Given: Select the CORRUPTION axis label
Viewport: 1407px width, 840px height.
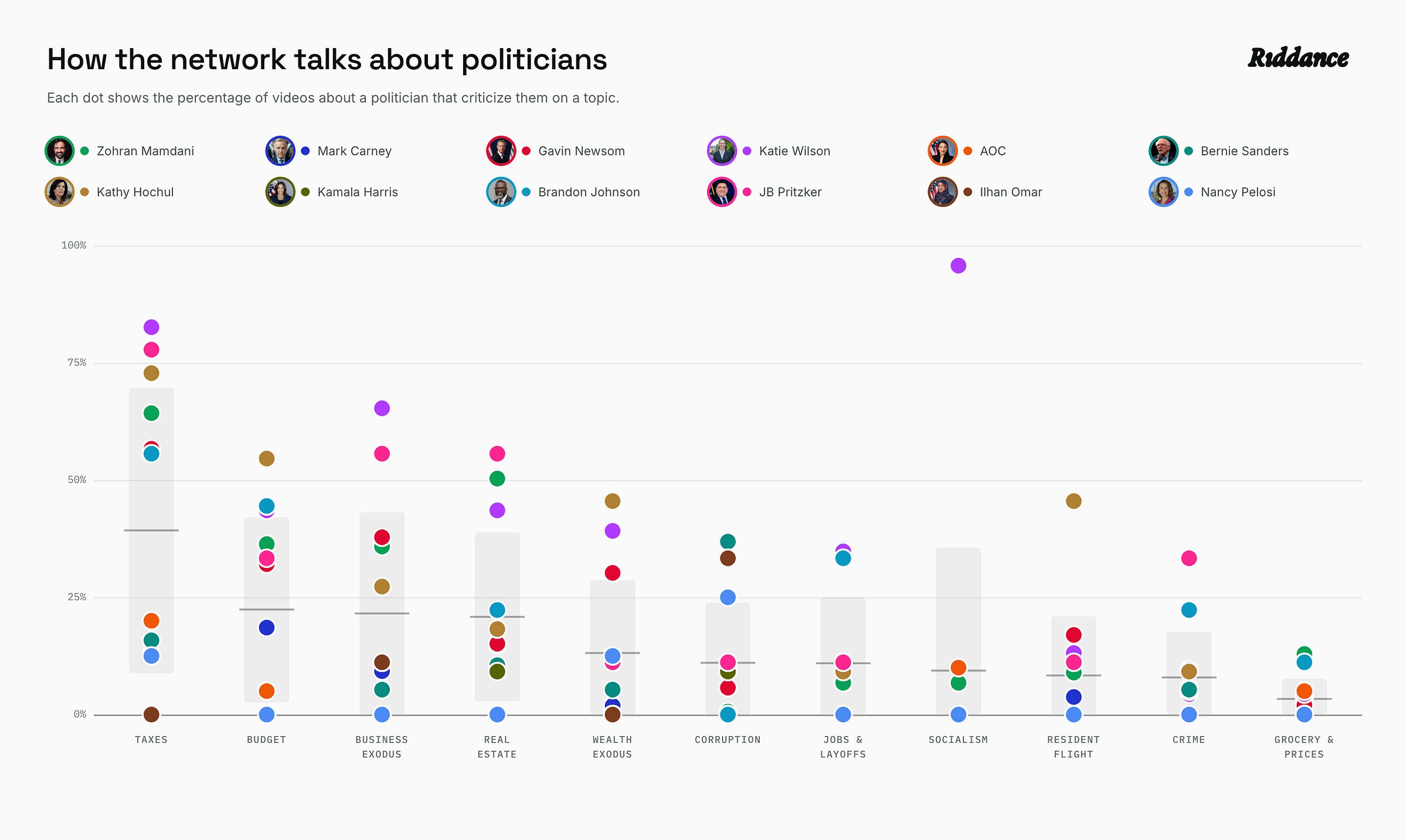Looking at the screenshot, I should tap(728, 740).
